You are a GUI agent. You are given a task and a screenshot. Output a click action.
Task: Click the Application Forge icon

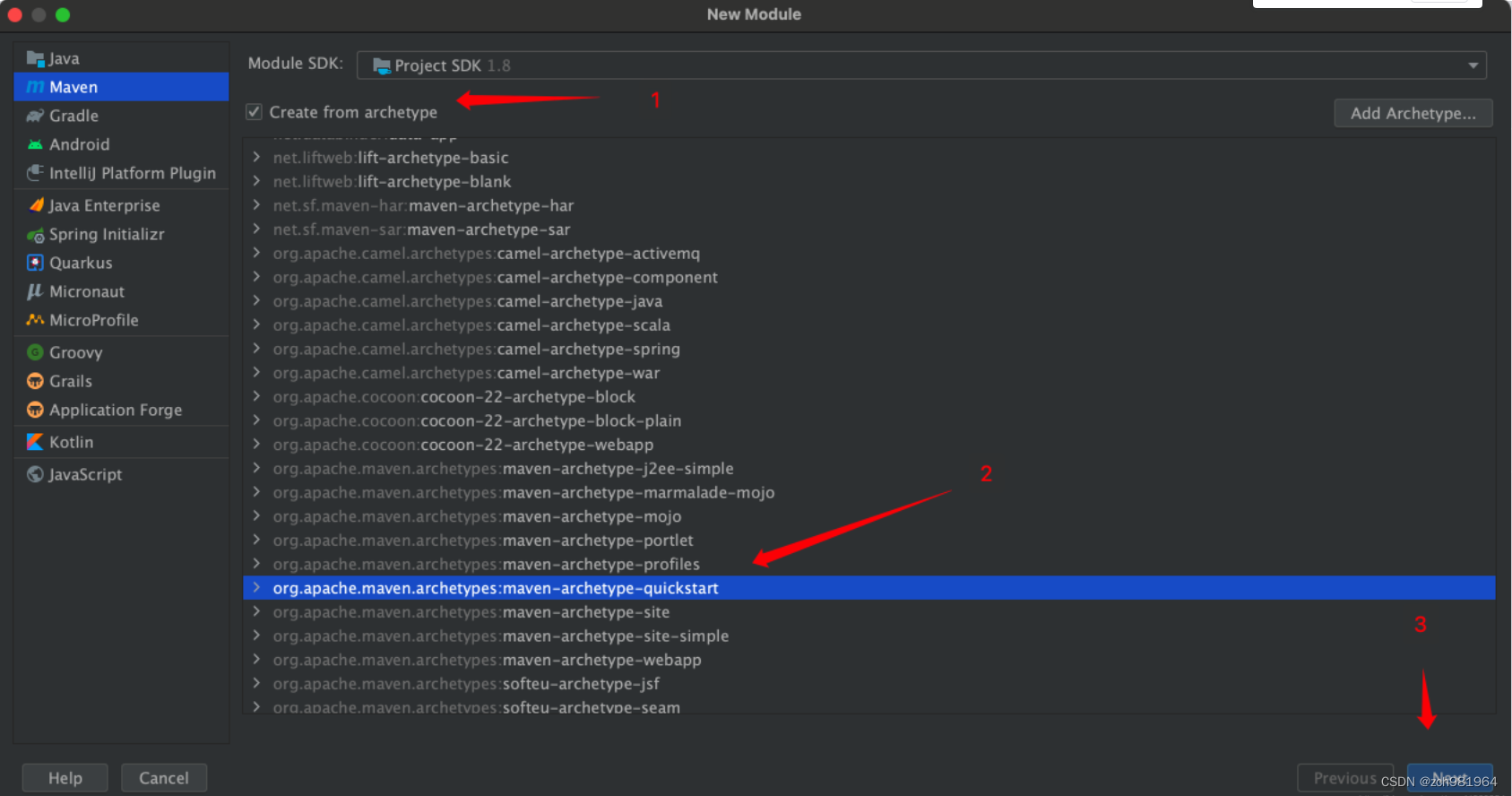(35, 410)
